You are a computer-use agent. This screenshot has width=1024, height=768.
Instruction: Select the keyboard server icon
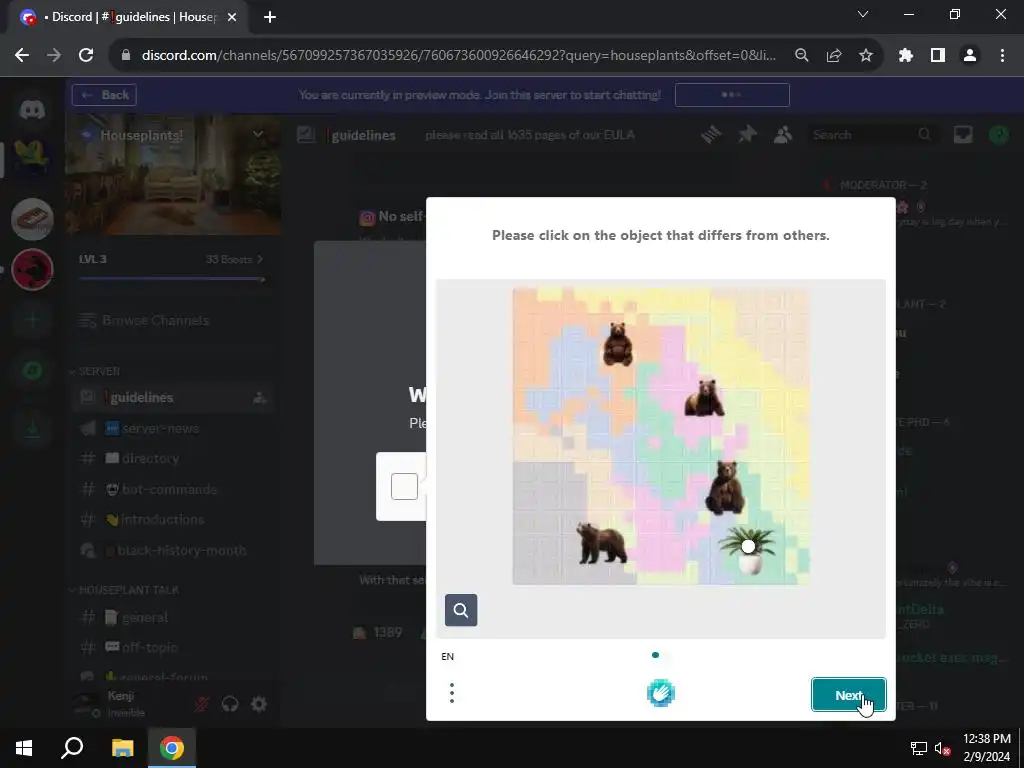click(x=32, y=219)
